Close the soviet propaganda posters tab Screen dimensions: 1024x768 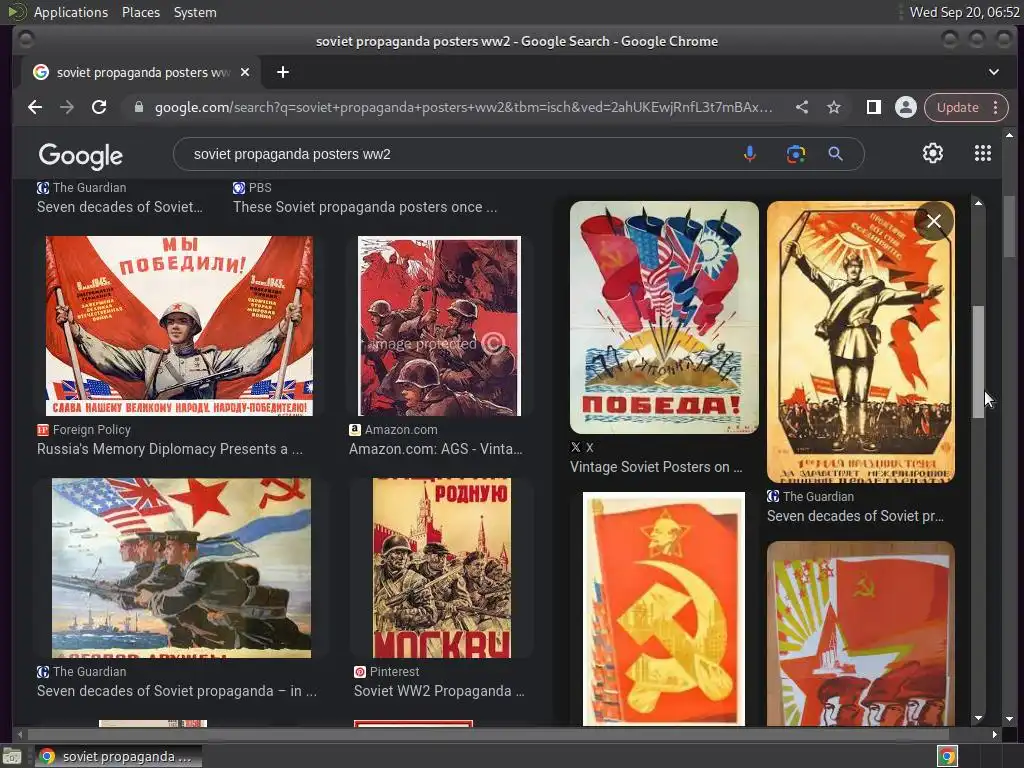tap(245, 72)
